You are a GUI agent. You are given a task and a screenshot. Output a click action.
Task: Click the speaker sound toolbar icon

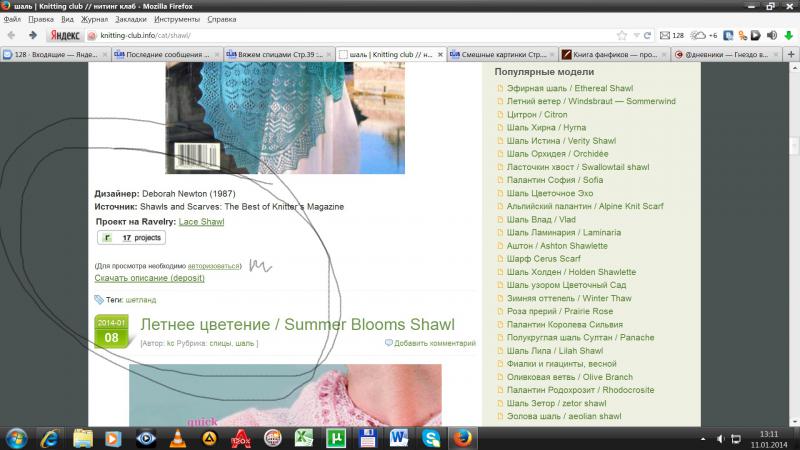(771, 35)
